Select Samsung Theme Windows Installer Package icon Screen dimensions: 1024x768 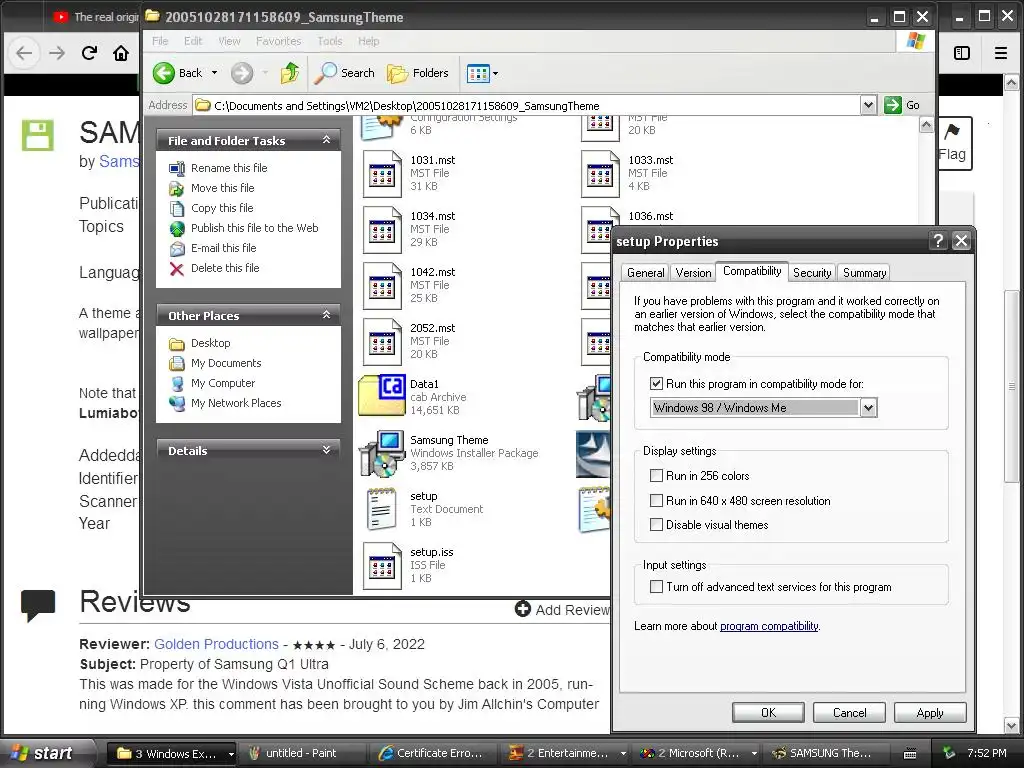point(383,453)
